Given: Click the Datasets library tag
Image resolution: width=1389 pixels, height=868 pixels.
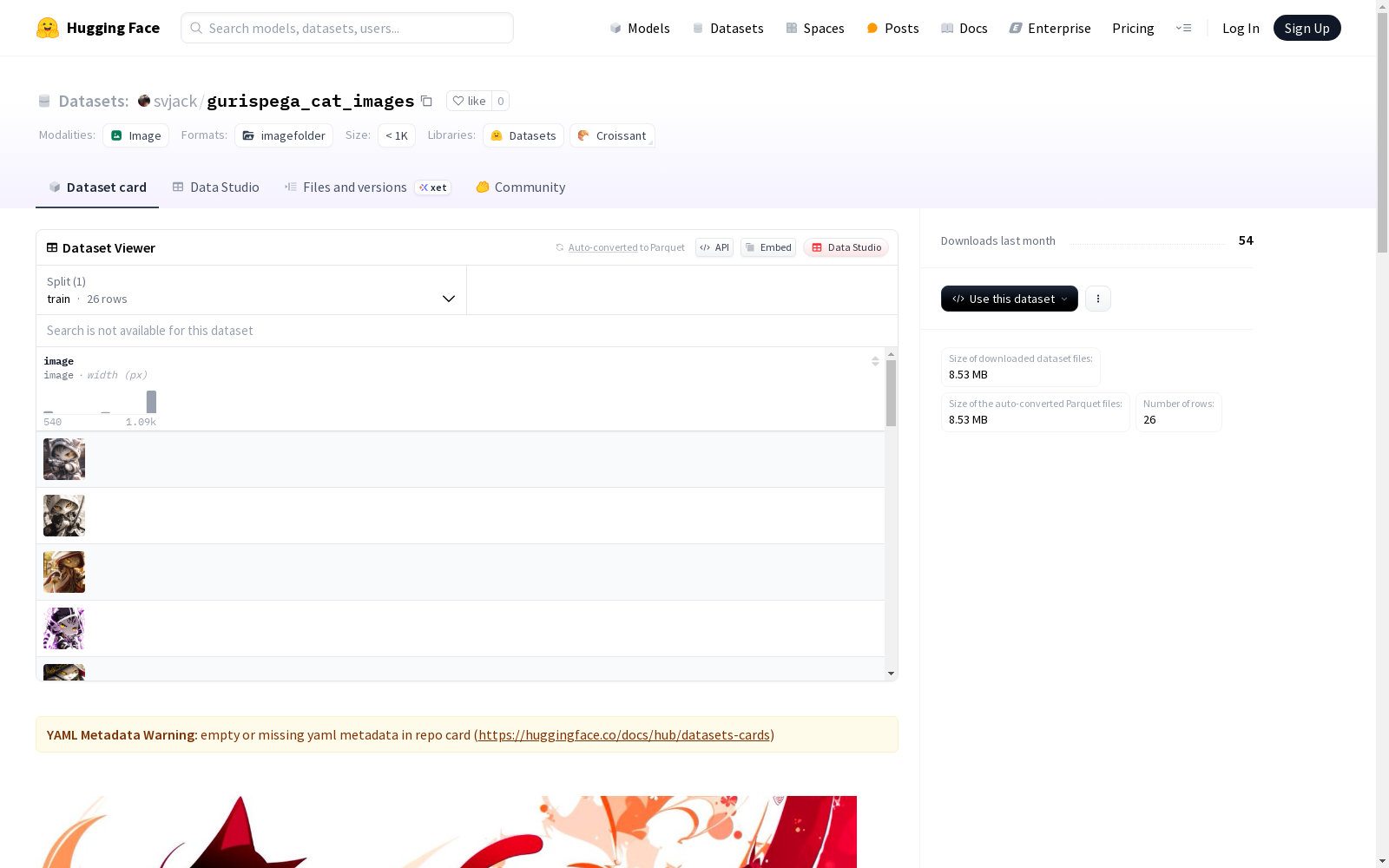Looking at the screenshot, I should 523,135.
